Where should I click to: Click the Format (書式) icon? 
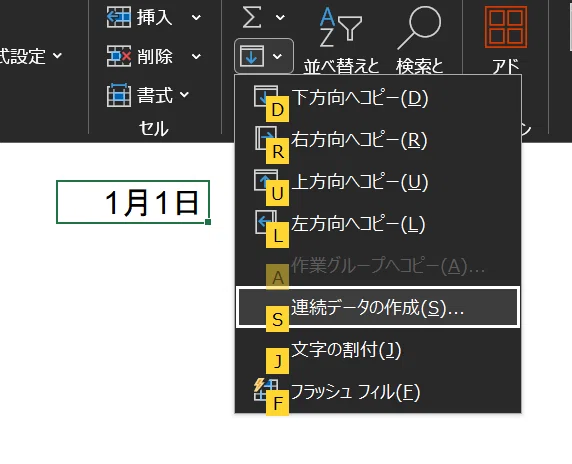click(119, 95)
